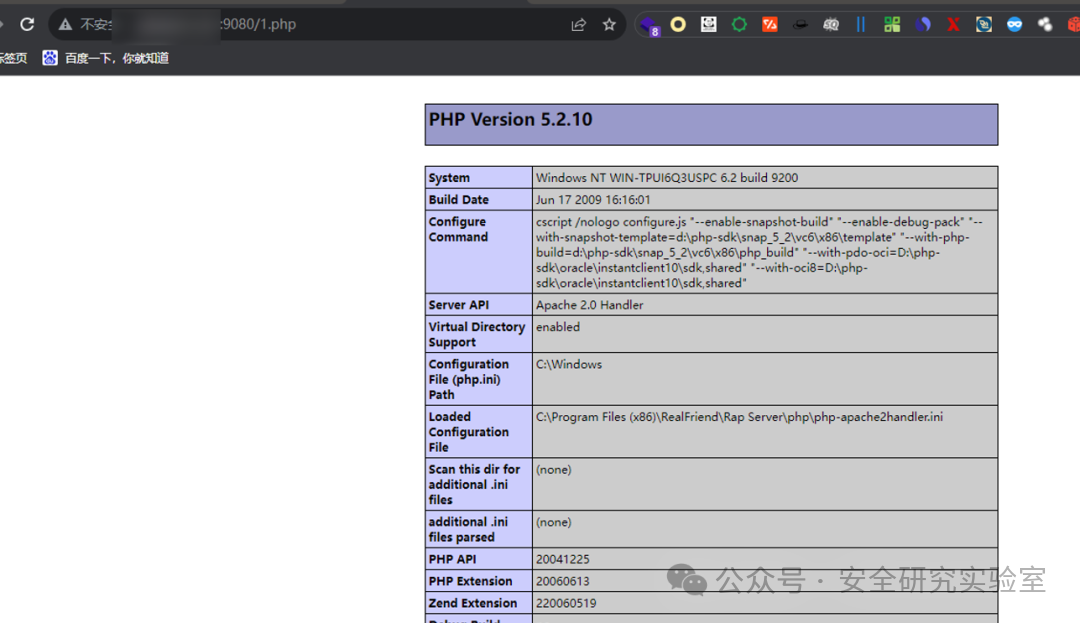Click the blue masked face extension icon
1080x623 pixels.
[1015, 25]
